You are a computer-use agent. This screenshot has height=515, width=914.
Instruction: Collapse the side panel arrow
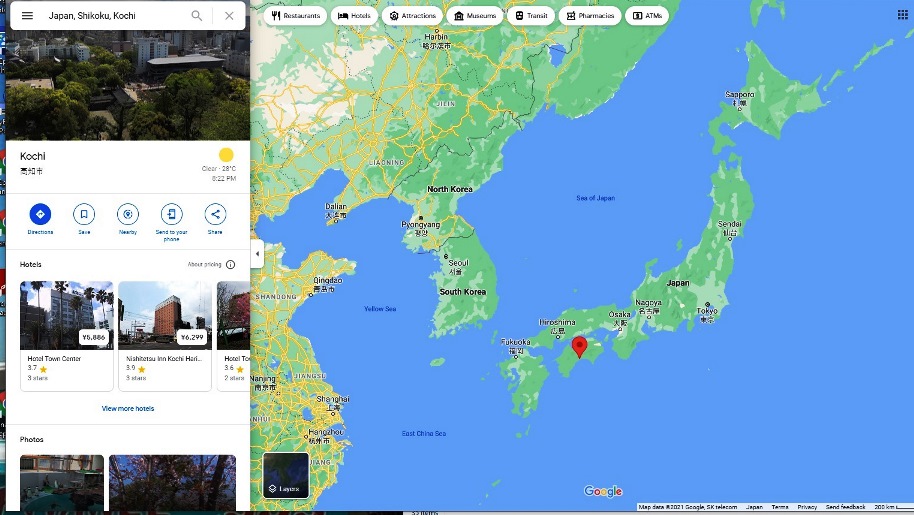click(257, 254)
